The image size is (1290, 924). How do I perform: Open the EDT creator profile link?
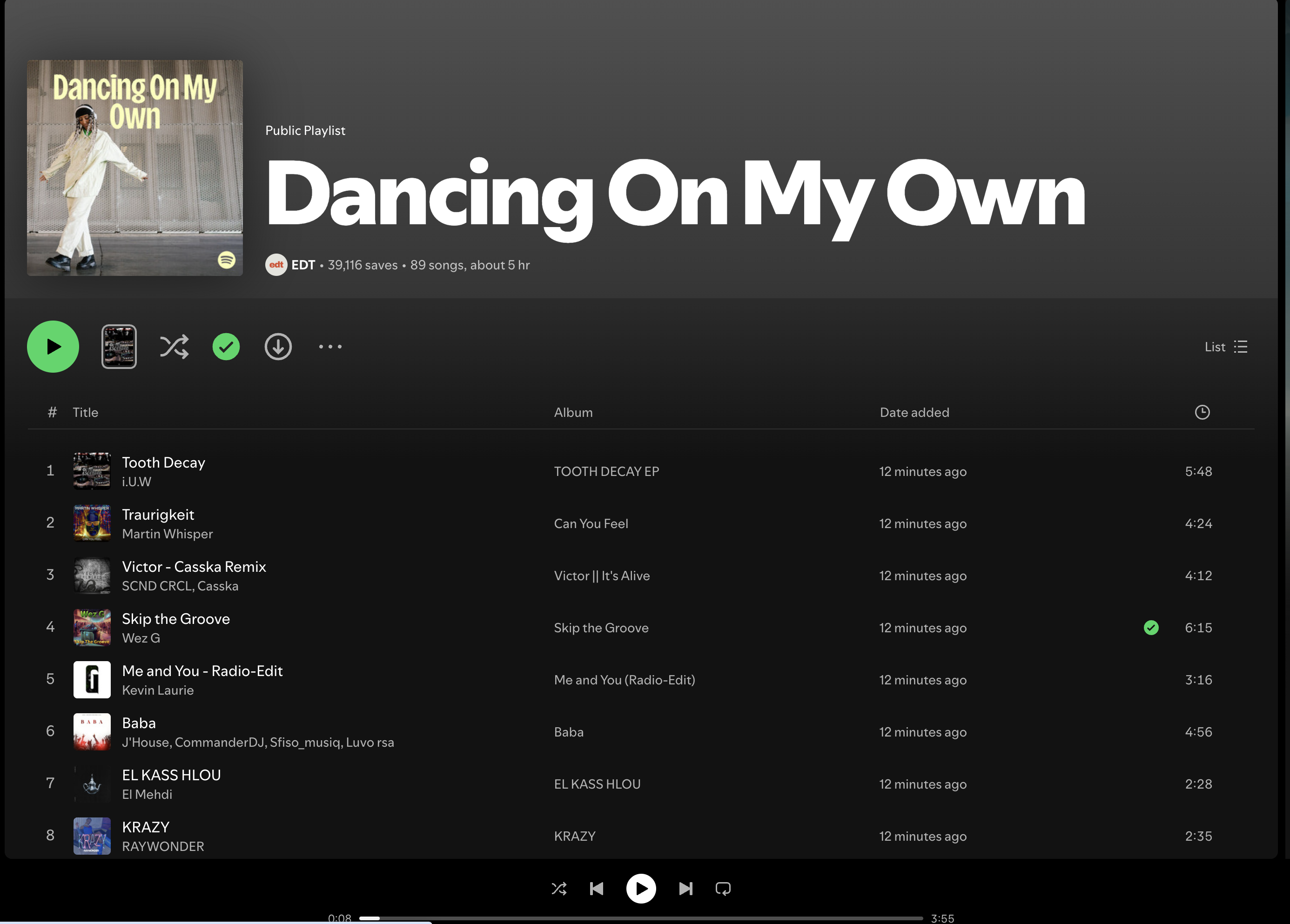(x=302, y=265)
